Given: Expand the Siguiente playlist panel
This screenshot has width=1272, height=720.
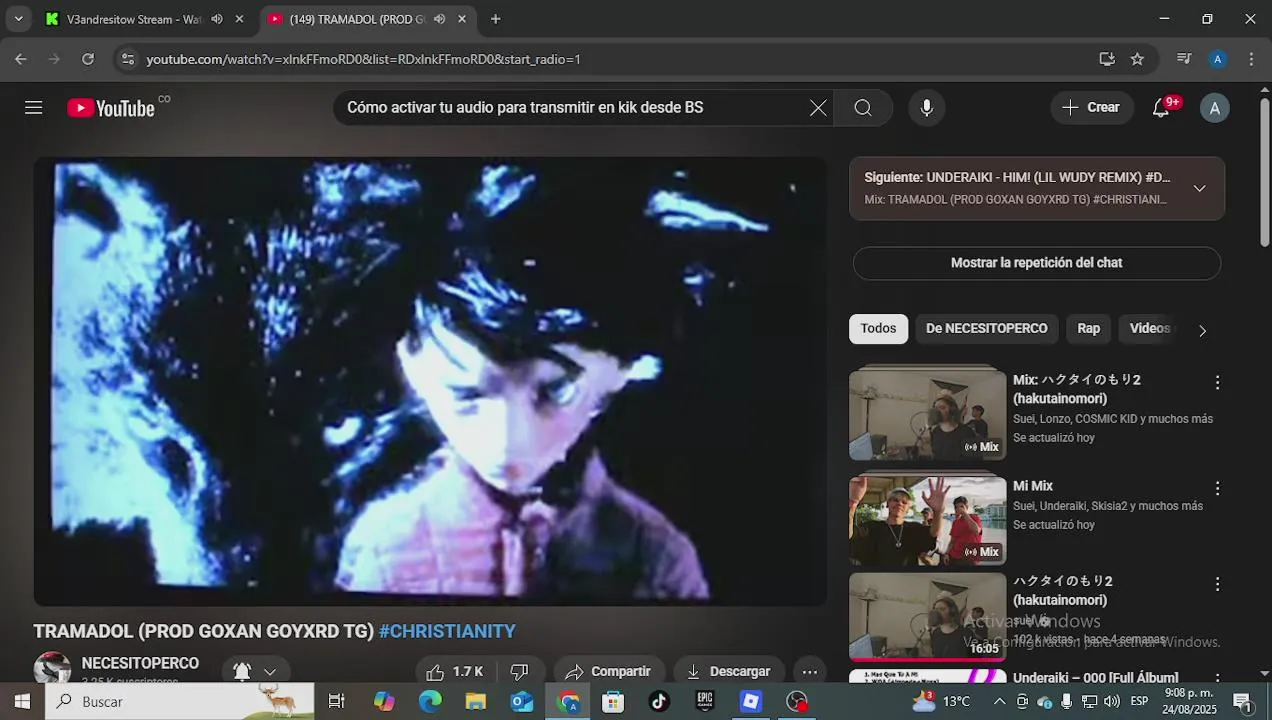Looking at the screenshot, I should click(x=1199, y=188).
